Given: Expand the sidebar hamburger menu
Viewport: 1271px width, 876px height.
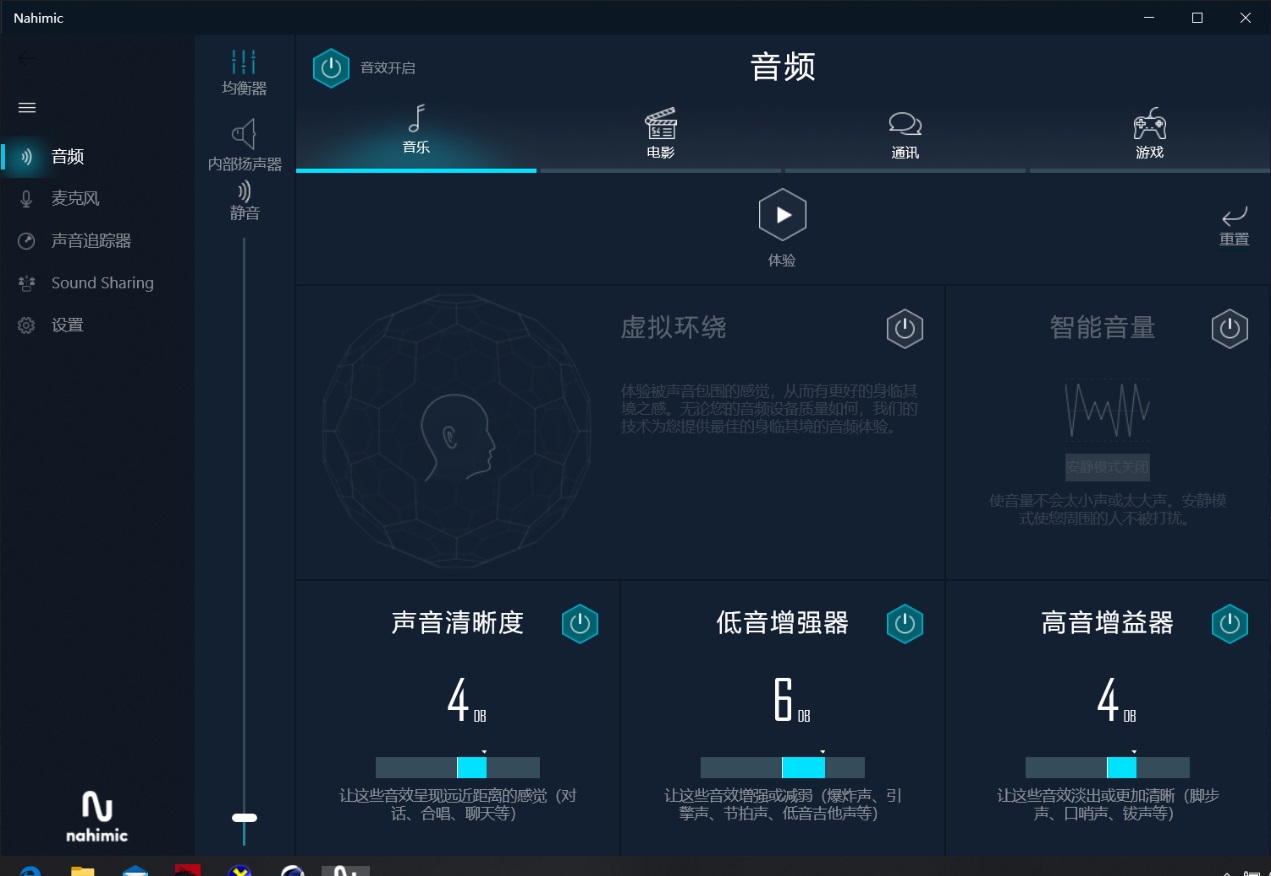Looking at the screenshot, I should pos(27,107).
